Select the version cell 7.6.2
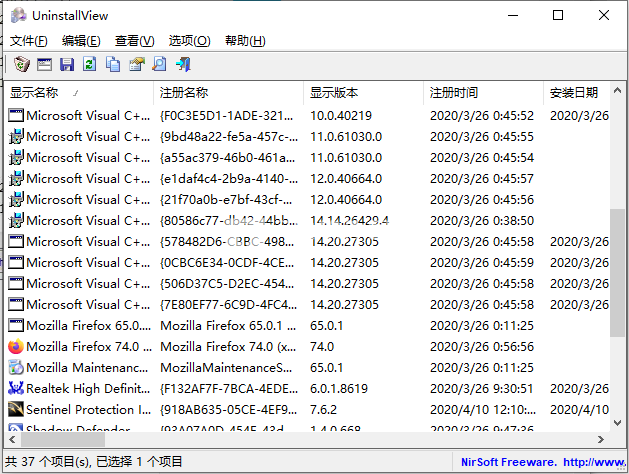Screen dimensions: 629x474 [x=323, y=409]
